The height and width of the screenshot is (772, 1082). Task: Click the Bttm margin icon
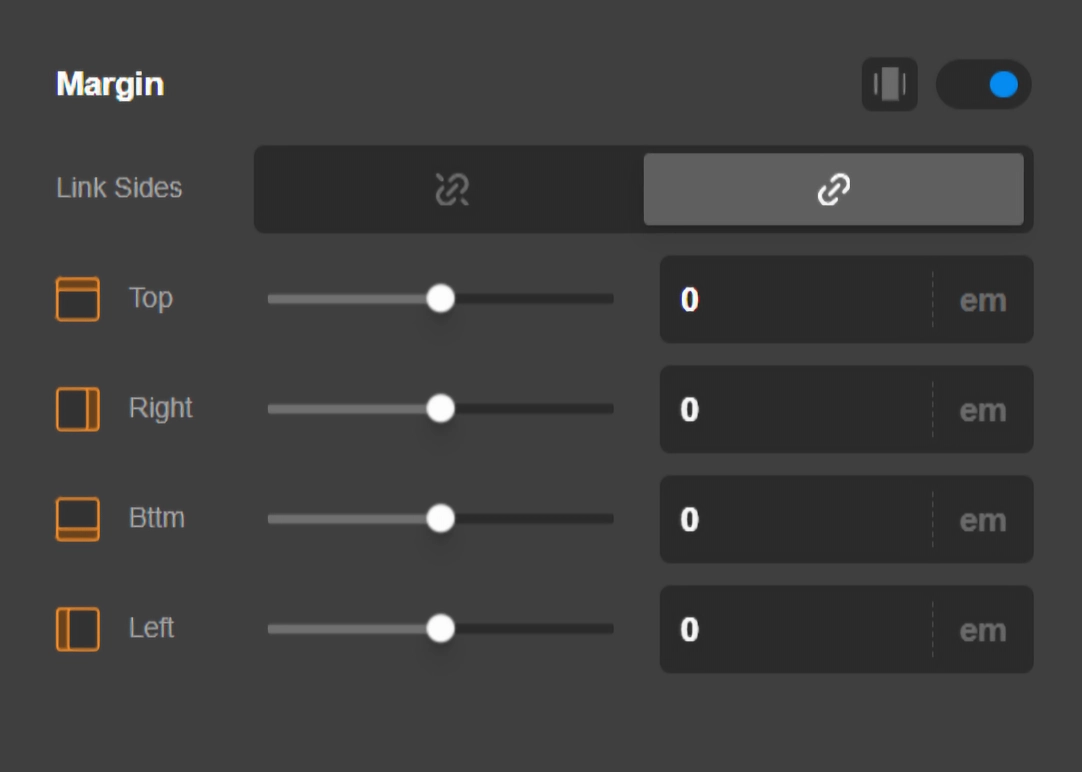(x=77, y=519)
